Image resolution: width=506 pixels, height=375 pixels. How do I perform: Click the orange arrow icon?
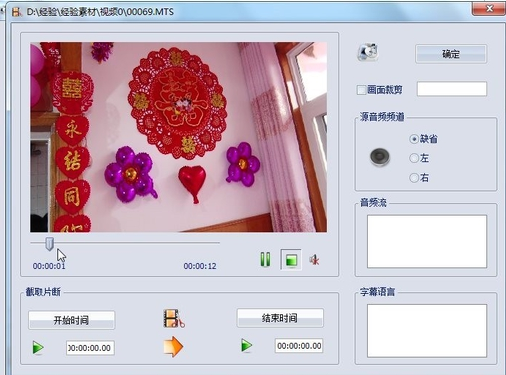point(173,347)
